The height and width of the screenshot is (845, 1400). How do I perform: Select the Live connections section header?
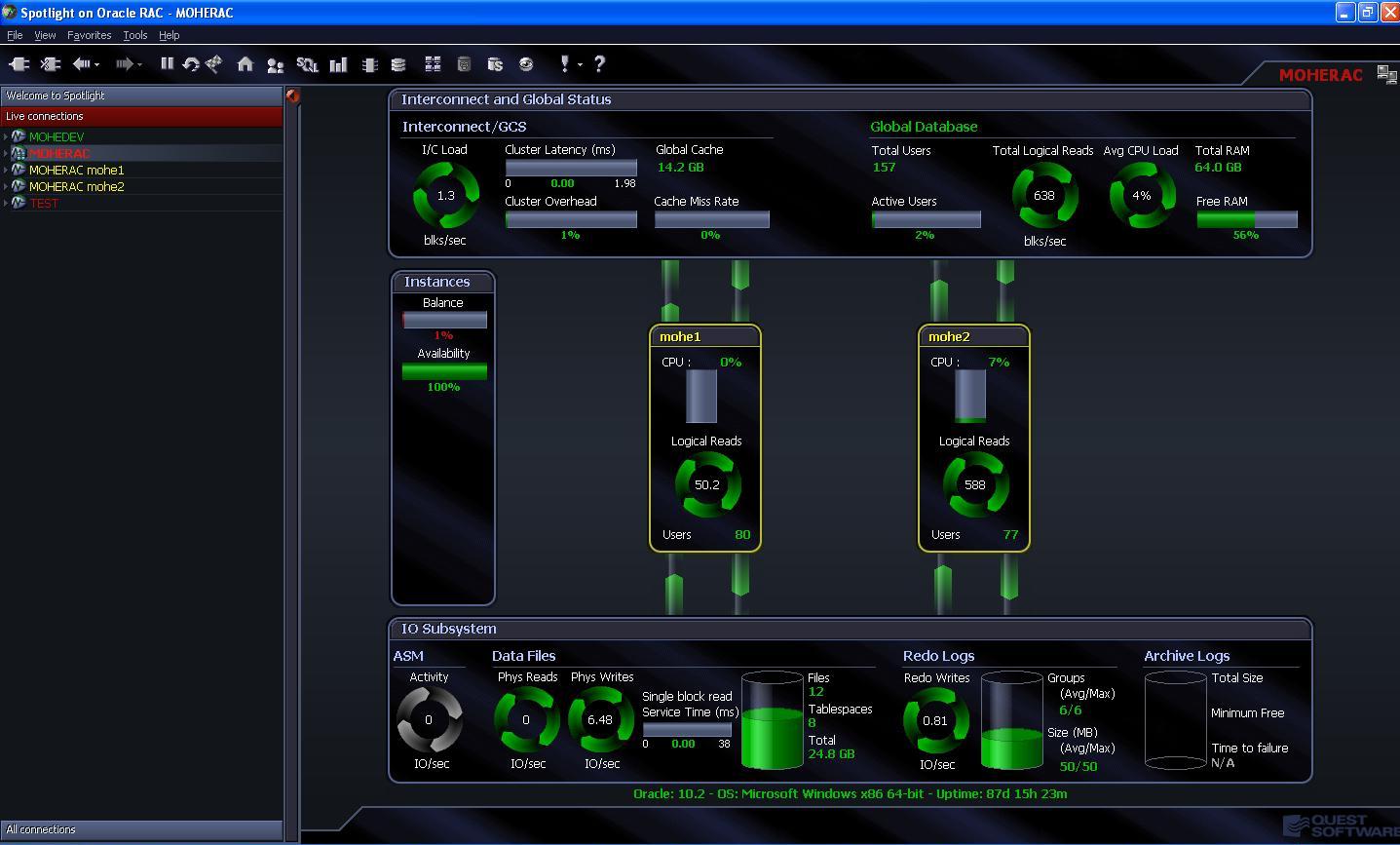coord(141,116)
